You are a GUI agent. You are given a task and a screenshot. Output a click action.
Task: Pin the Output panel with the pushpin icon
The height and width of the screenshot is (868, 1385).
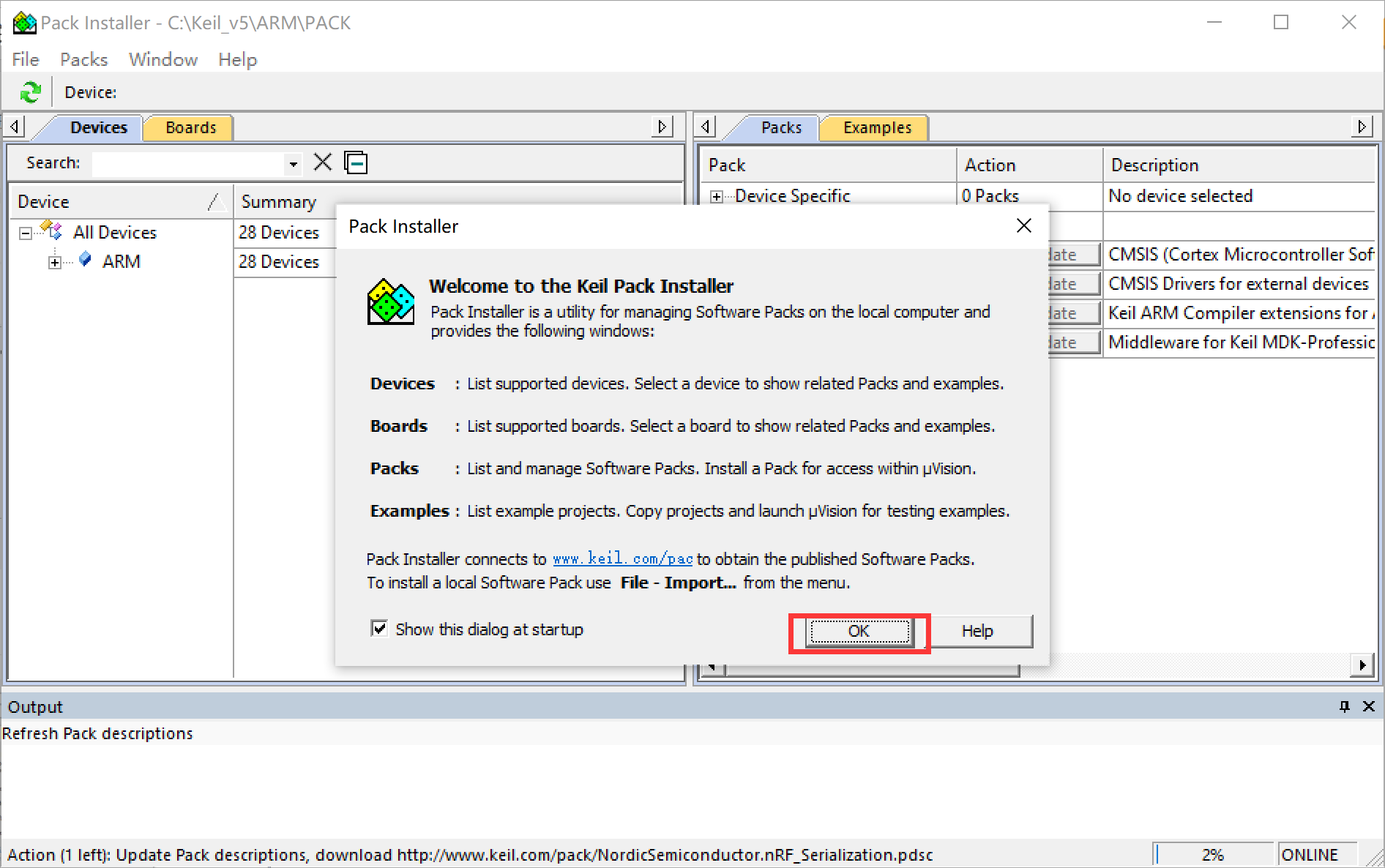click(1344, 706)
